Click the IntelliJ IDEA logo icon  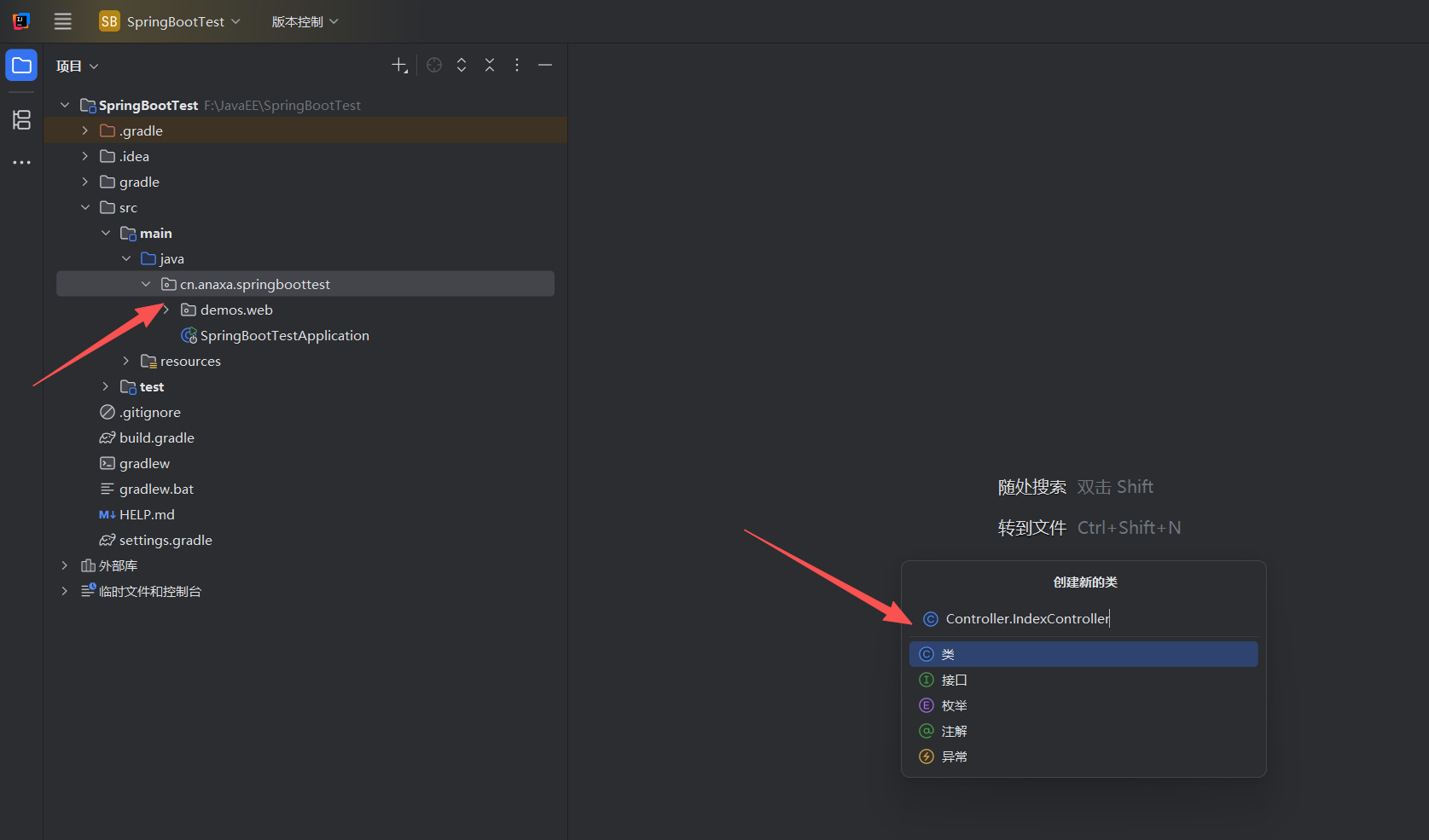click(x=21, y=21)
